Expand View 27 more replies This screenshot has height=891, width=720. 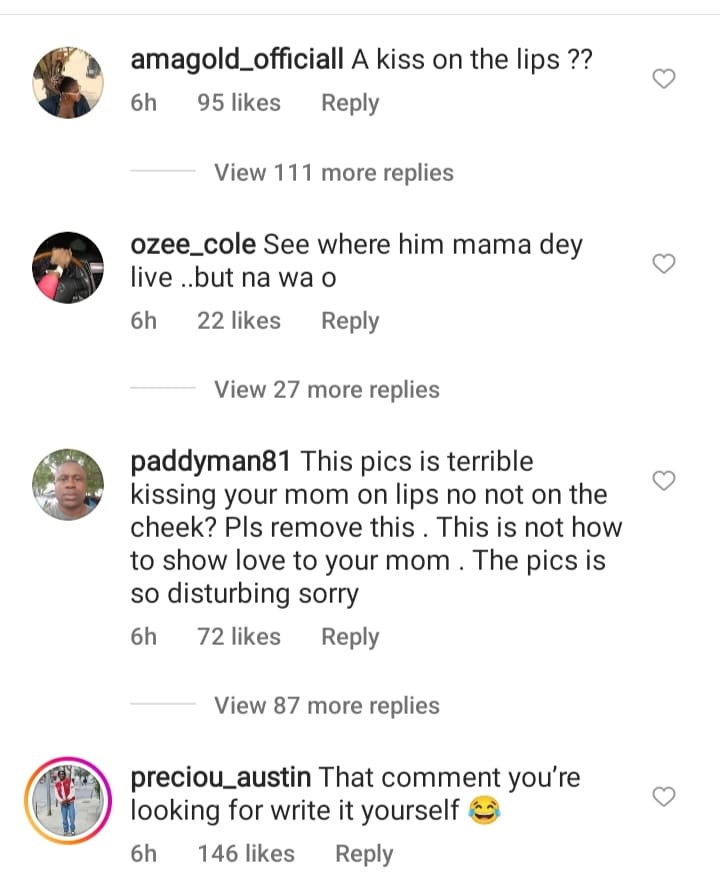pos(326,390)
